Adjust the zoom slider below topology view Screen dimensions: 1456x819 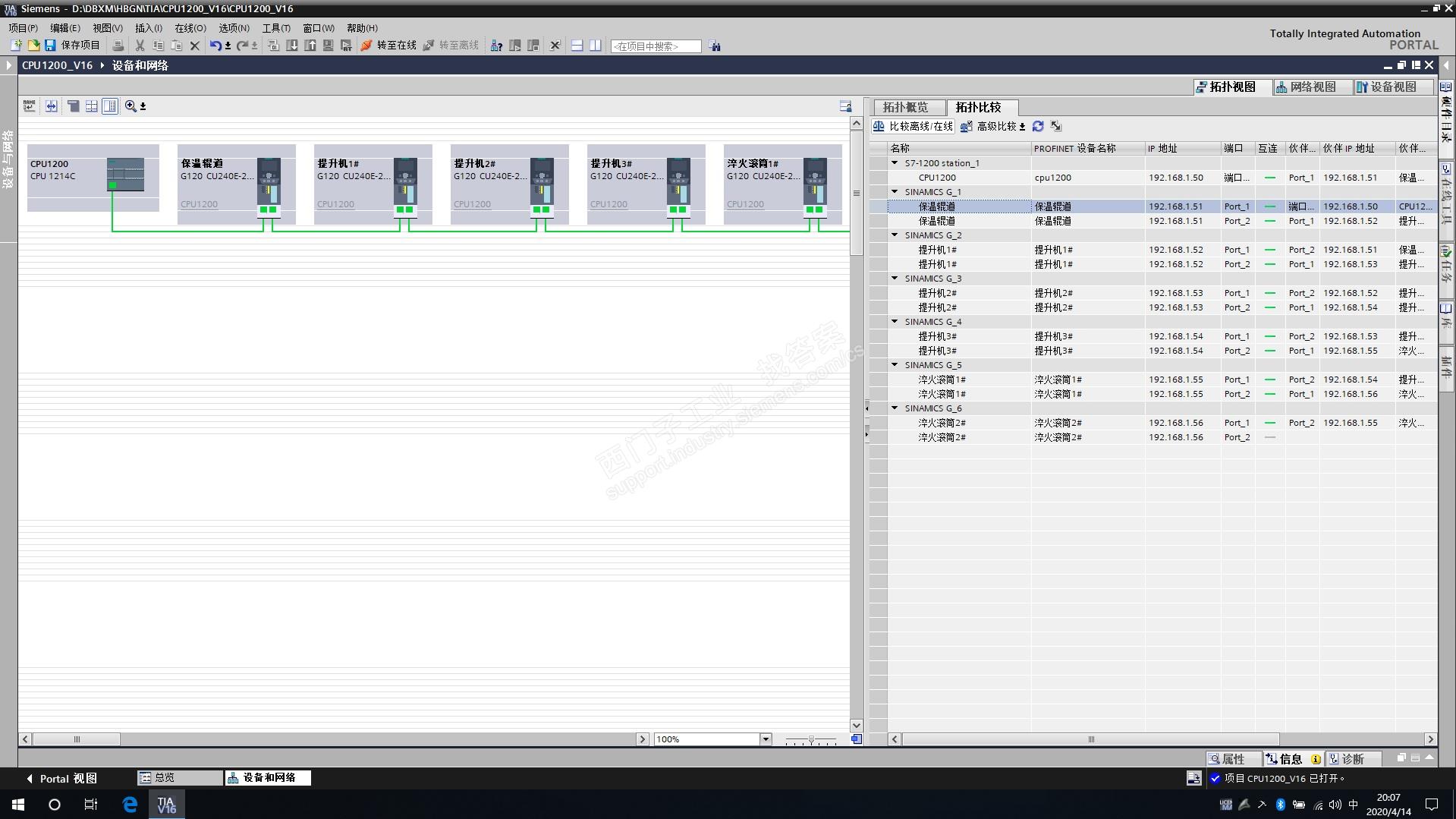coord(811,739)
